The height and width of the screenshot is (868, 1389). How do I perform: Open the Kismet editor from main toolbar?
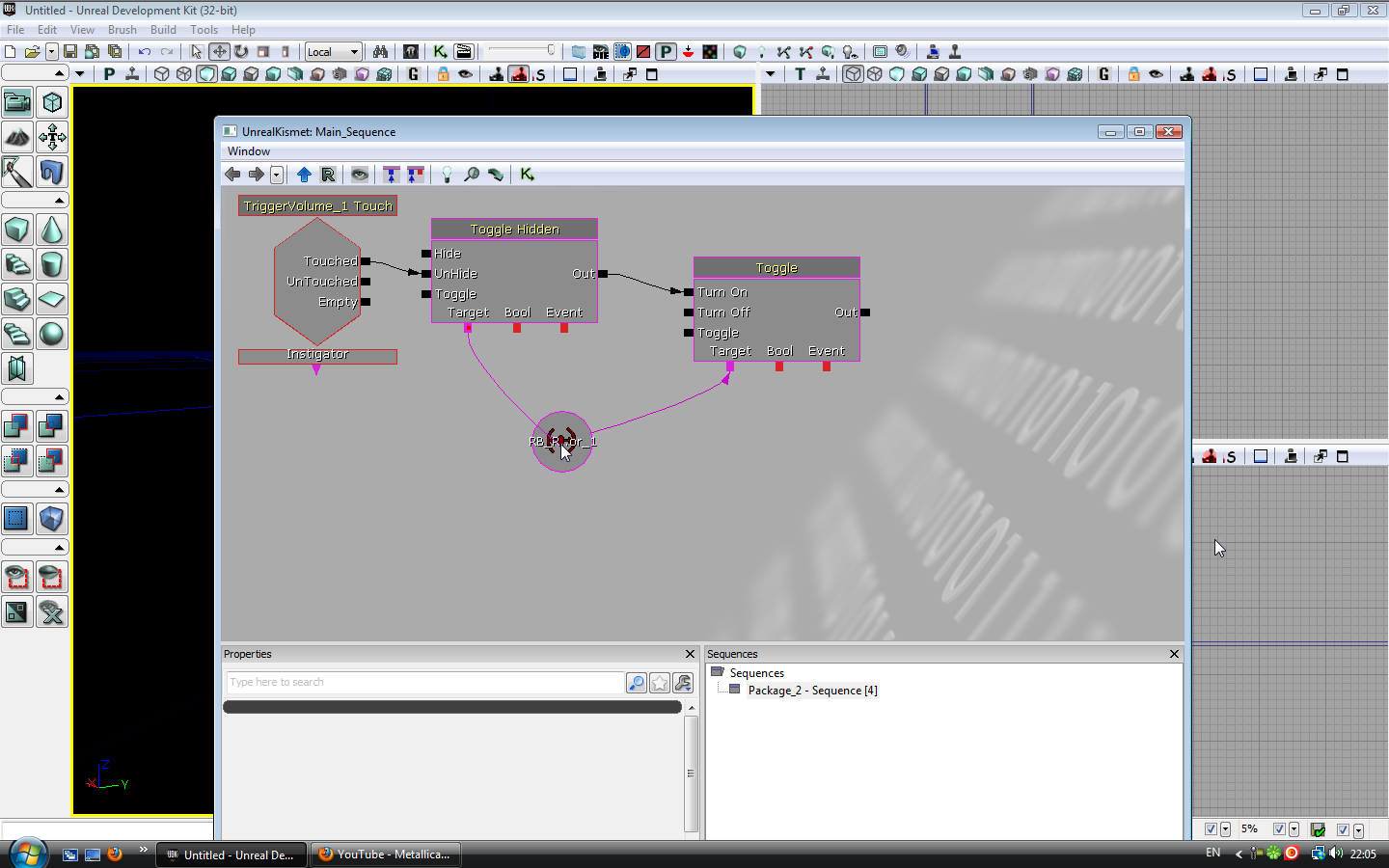pos(440,52)
